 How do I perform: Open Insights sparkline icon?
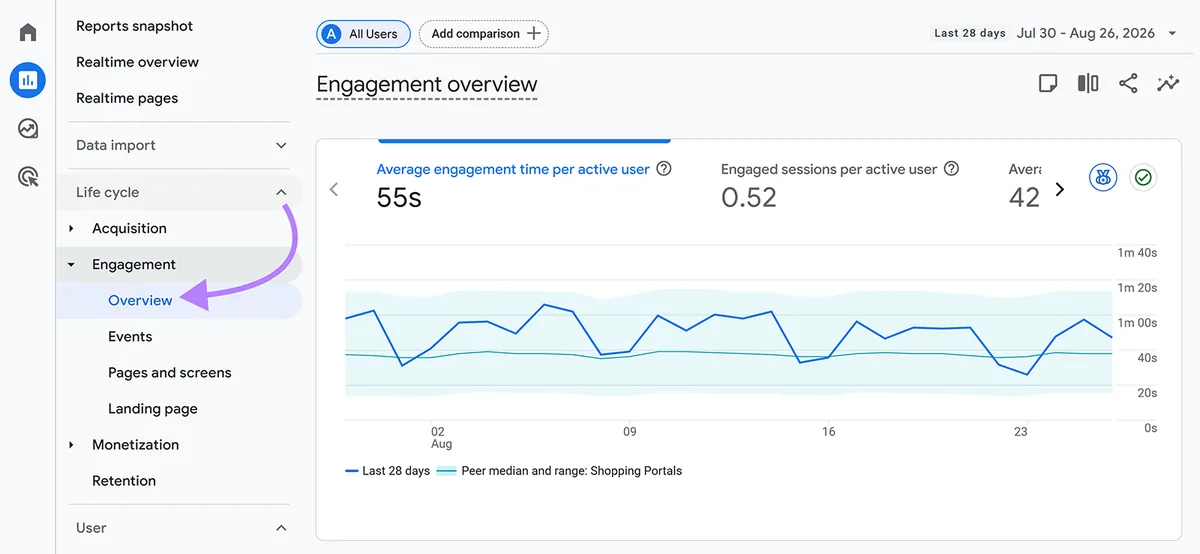[1168, 83]
